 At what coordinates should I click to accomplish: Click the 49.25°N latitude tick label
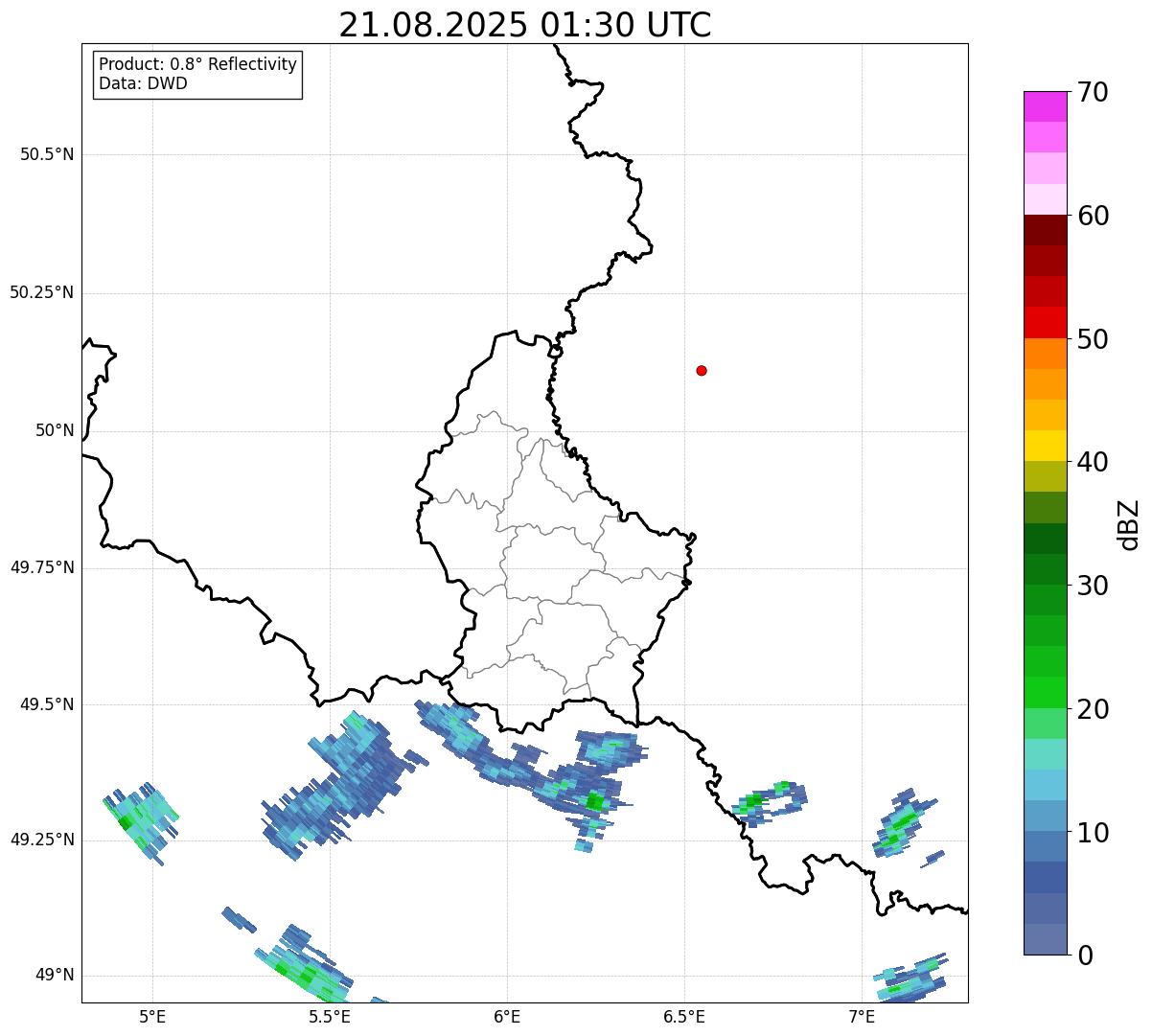[42, 840]
